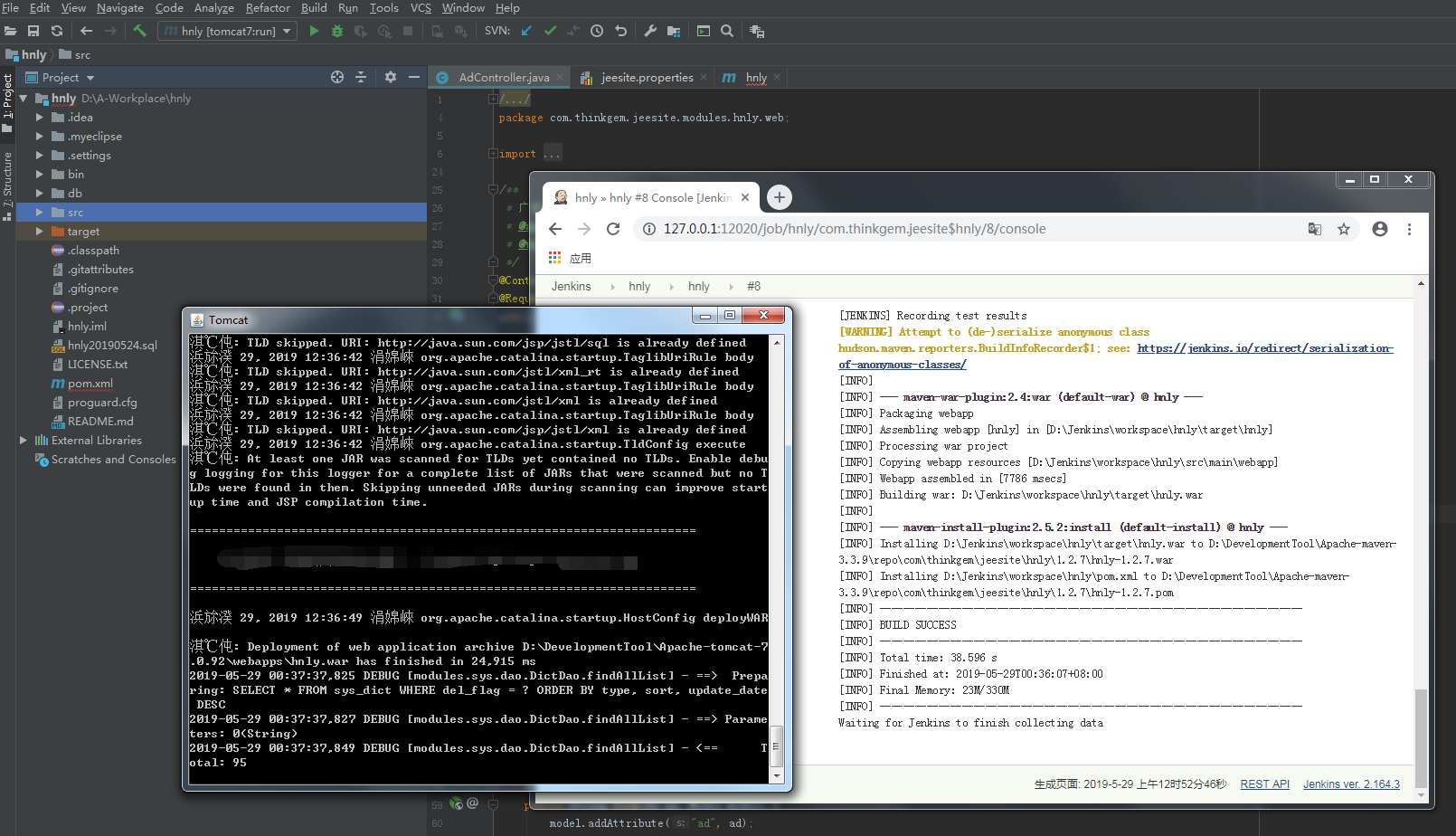Show SVN history with the clock icon
1456x836 pixels.
pyautogui.click(x=597, y=31)
